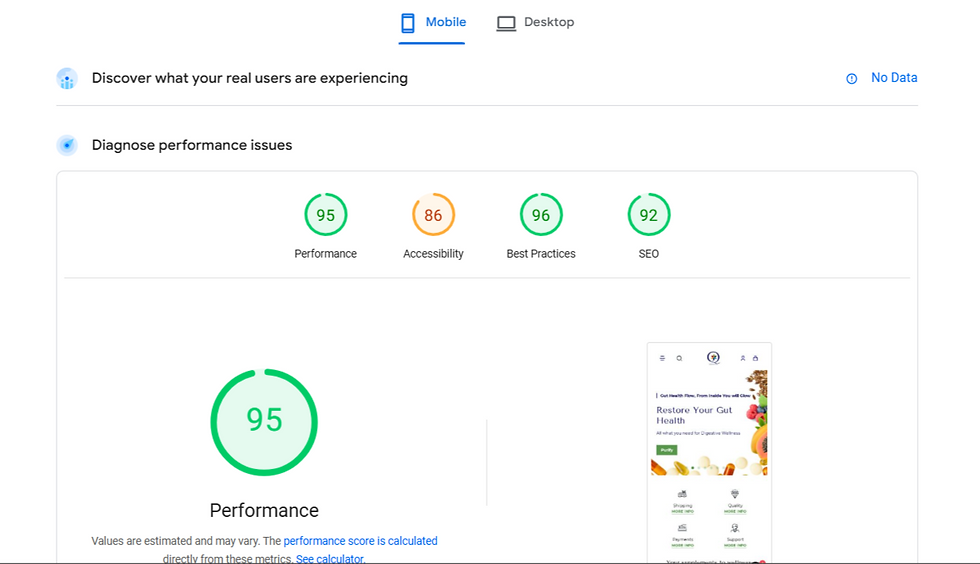Open the See calculator link
This screenshot has width=980, height=564.
(329, 558)
